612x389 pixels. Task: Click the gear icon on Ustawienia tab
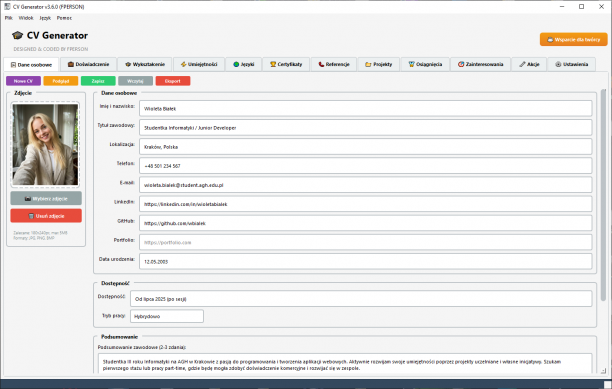(558, 64)
